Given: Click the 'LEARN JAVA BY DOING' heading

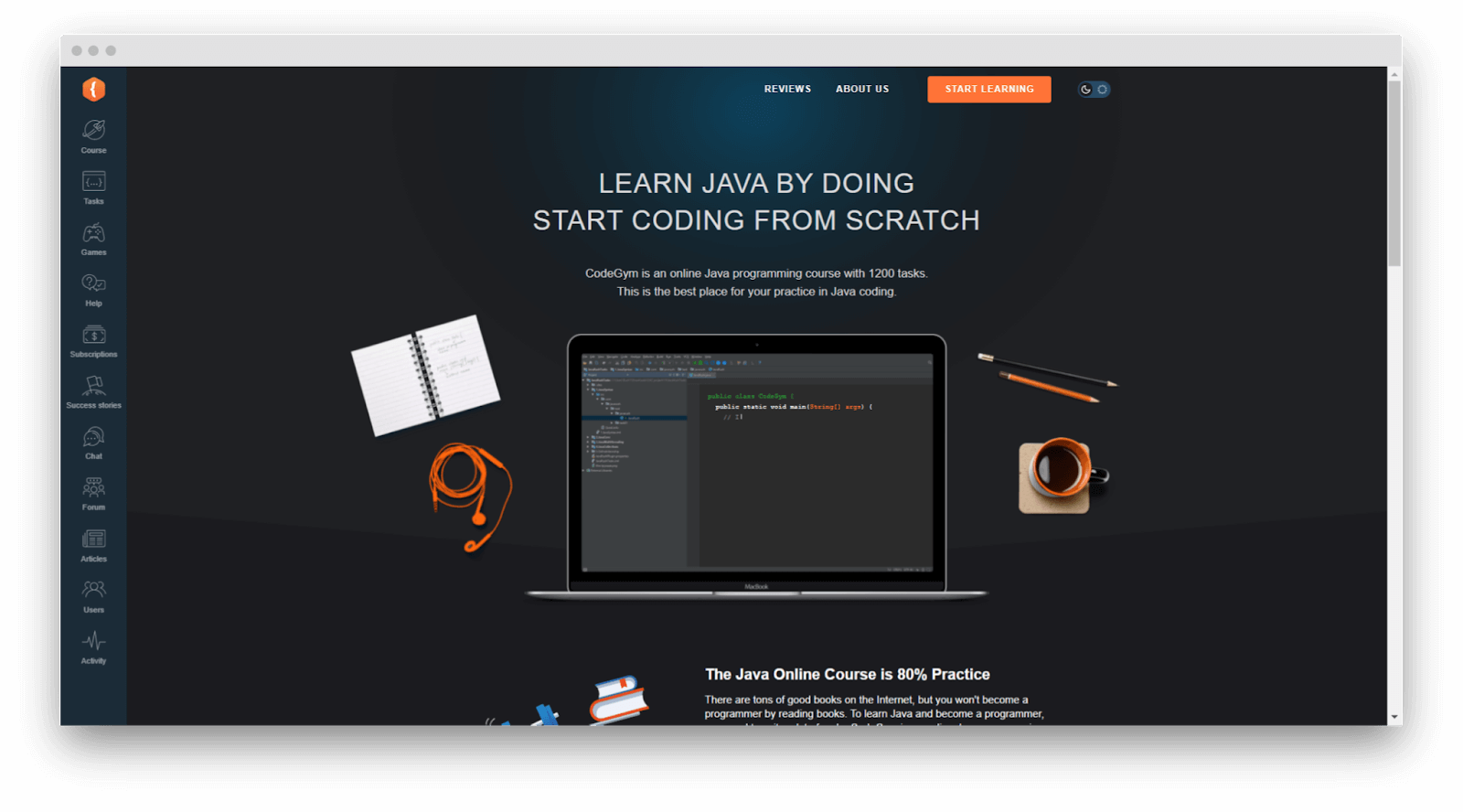Looking at the screenshot, I should 756,183.
